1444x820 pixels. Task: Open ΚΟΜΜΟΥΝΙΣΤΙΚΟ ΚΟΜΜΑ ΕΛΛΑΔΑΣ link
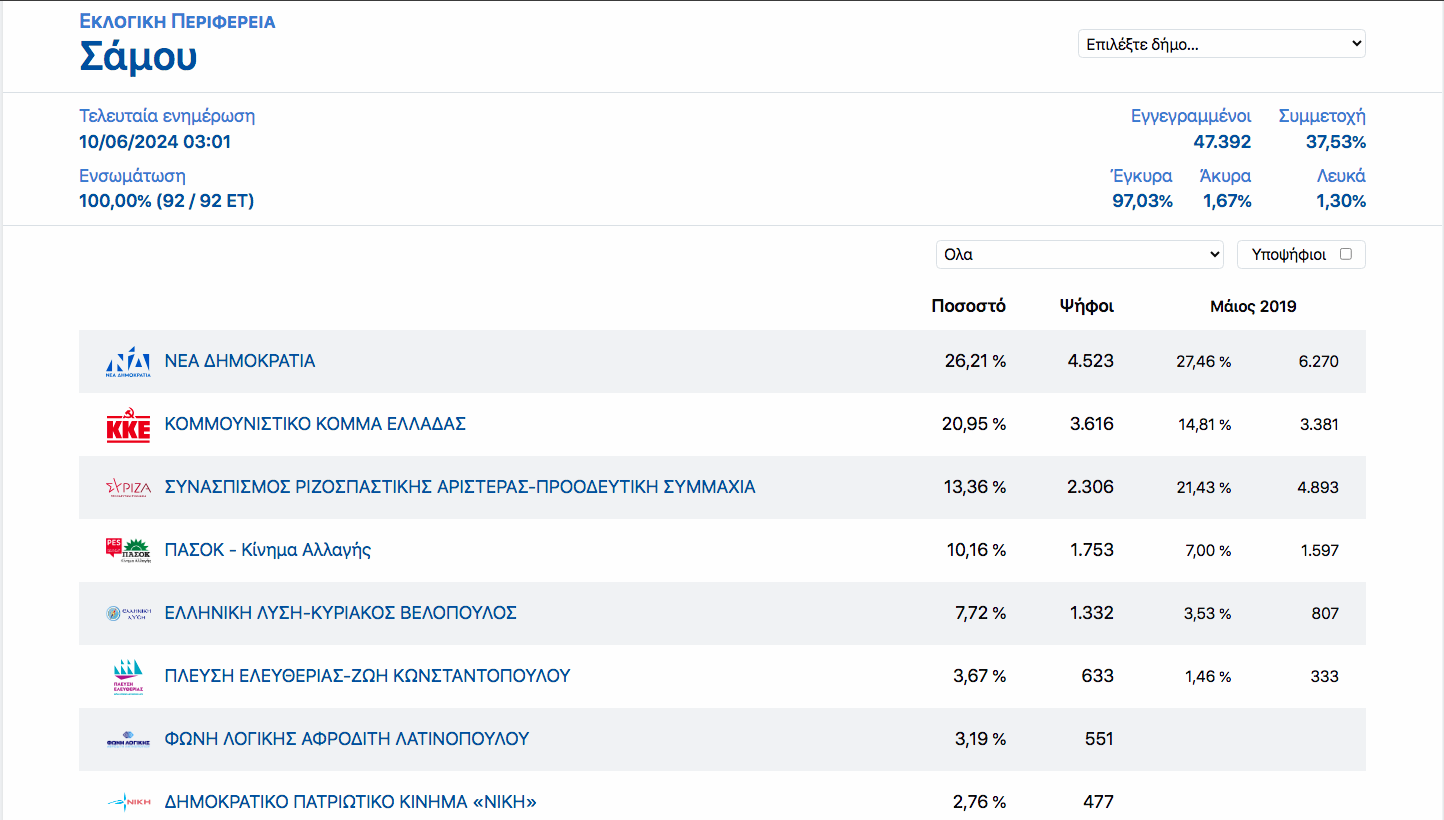point(315,424)
